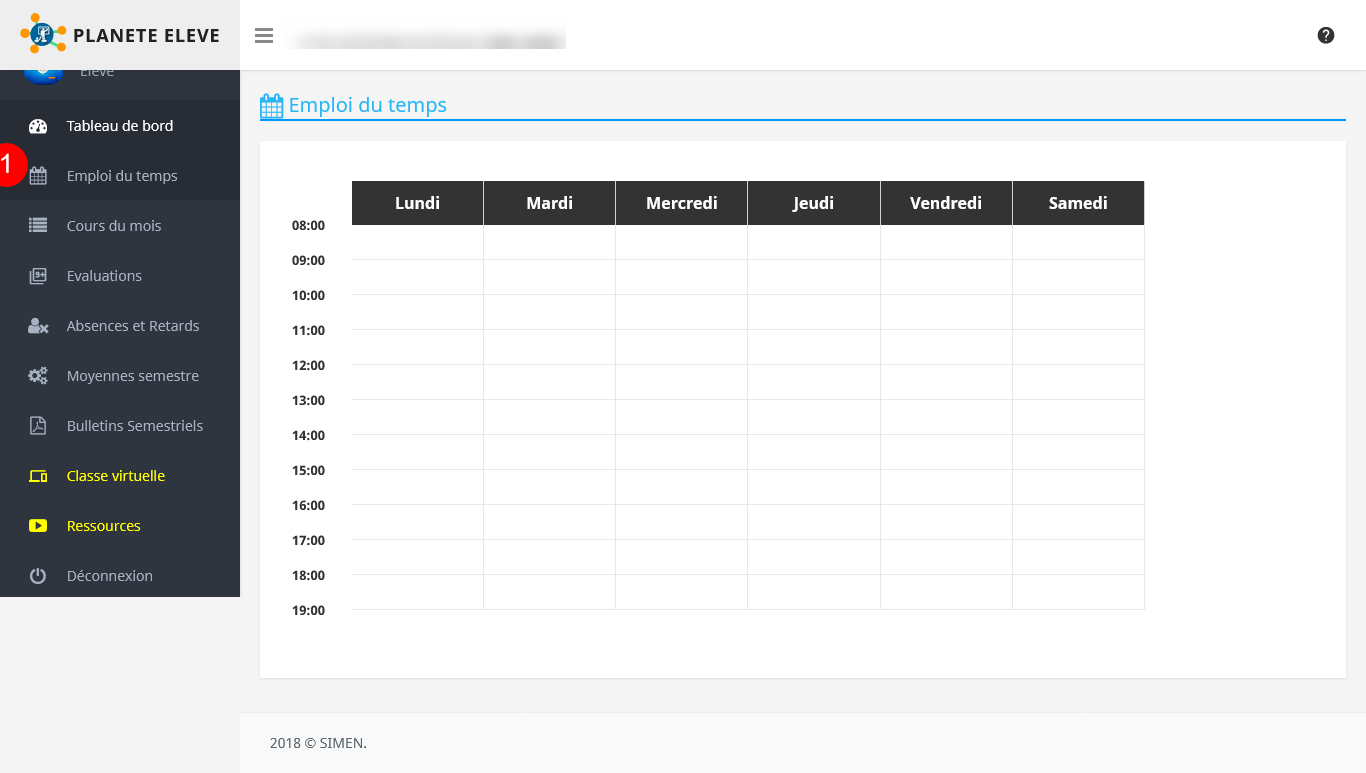Select the Lundi column header
Image resolution: width=1366 pixels, height=773 pixels.
pyautogui.click(x=417, y=203)
